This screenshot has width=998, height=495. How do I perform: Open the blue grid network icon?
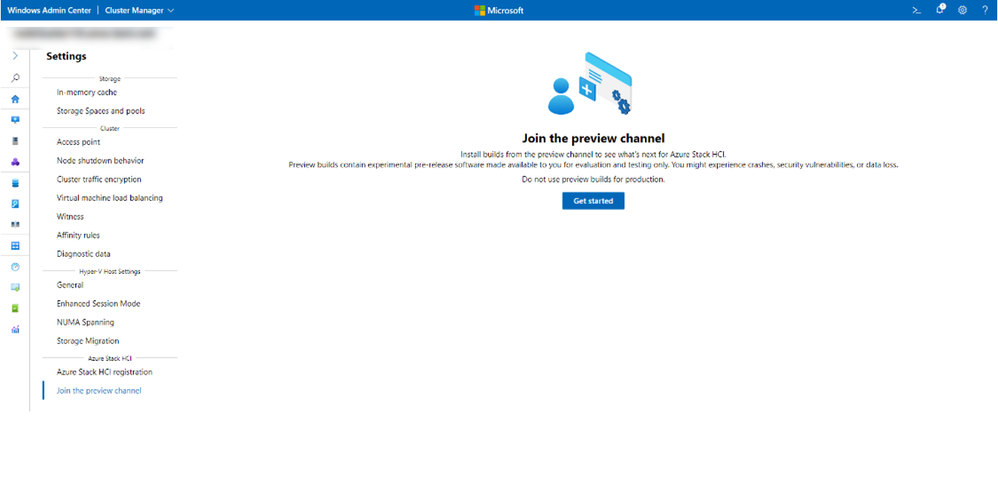[15, 246]
